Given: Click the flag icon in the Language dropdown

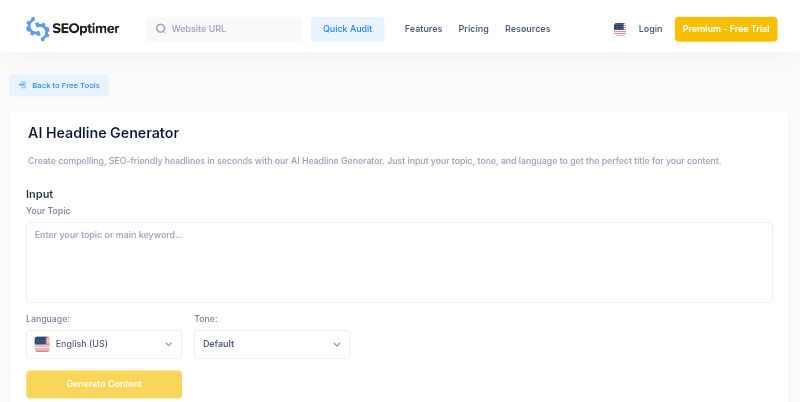Looking at the screenshot, I should 42,344.
